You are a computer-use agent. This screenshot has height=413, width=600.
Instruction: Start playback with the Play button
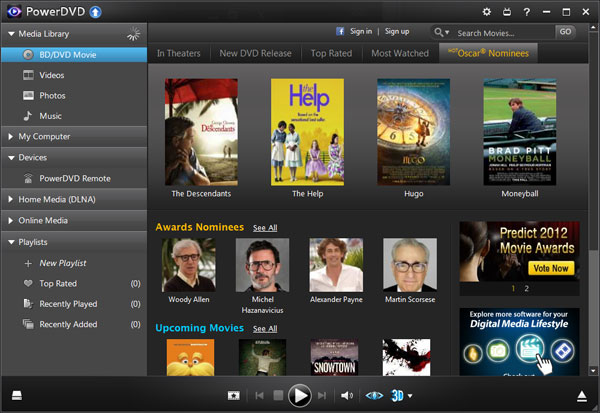299,395
